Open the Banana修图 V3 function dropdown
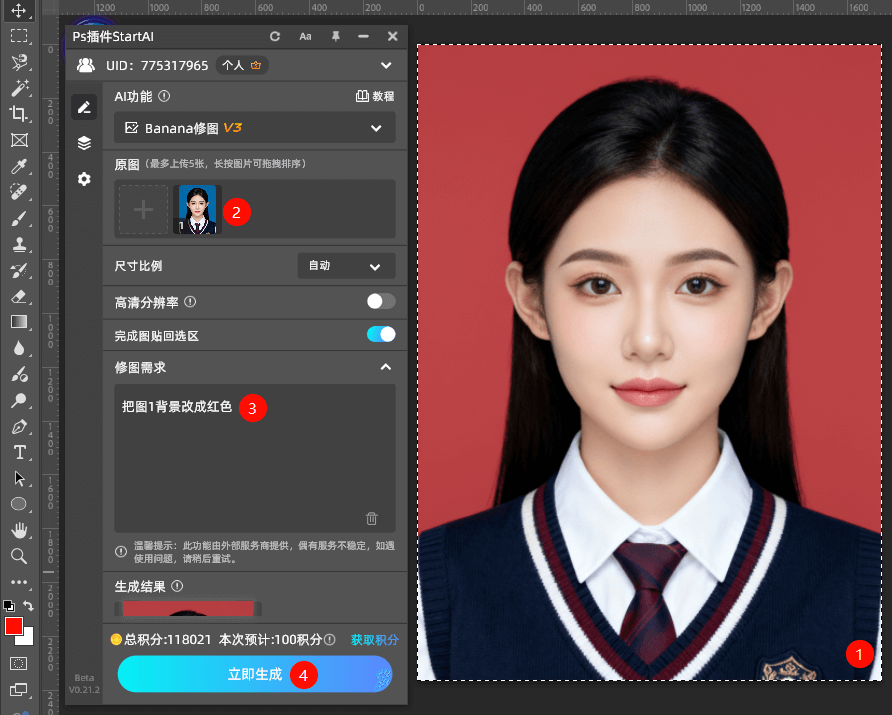The height and width of the screenshot is (715, 892). 255,127
